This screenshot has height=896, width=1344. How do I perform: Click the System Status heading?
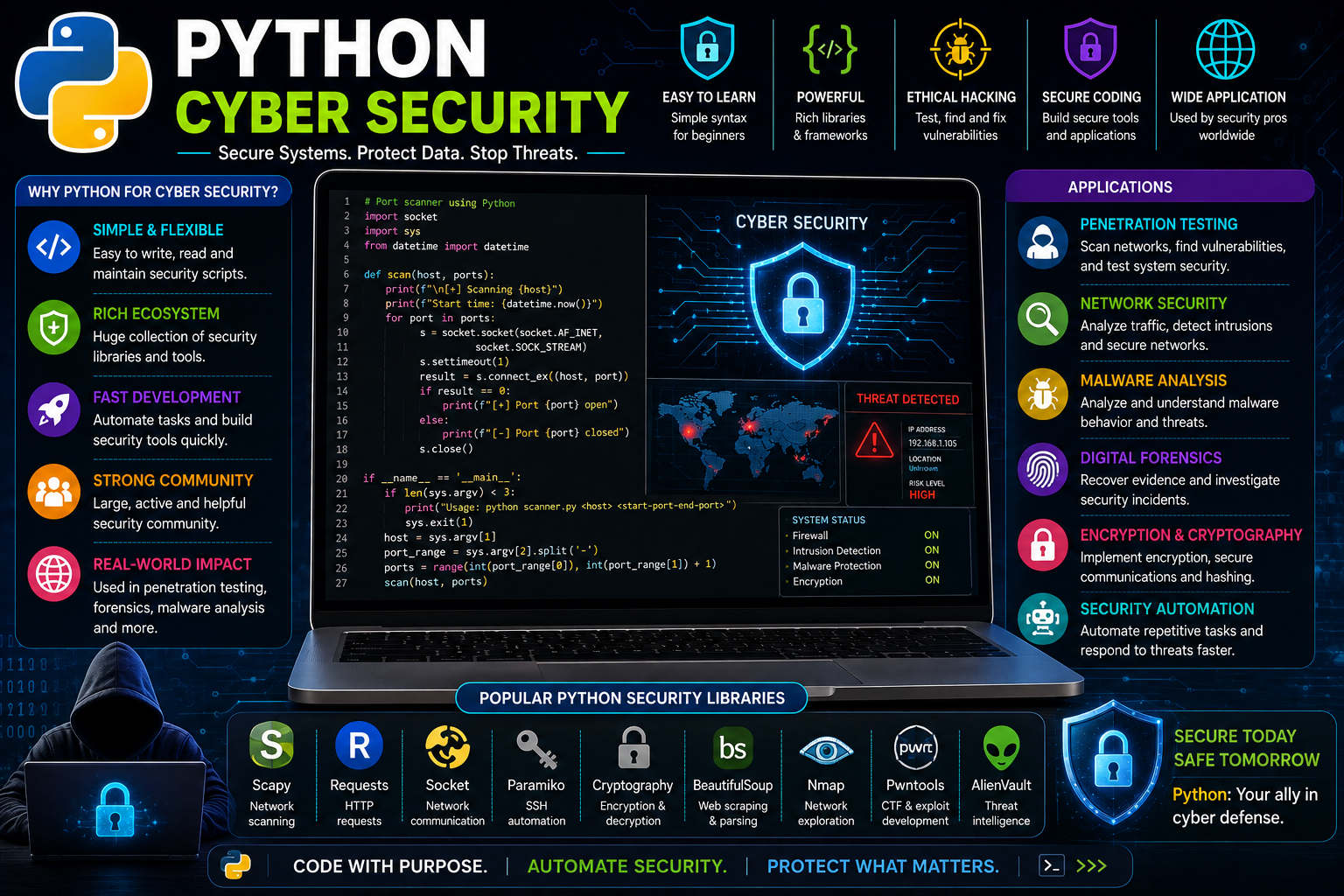point(829,520)
